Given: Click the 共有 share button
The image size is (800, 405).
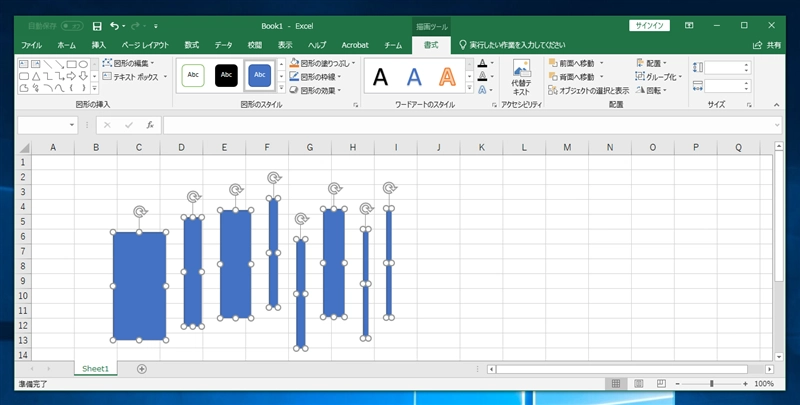Looking at the screenshot, I should click(x=768, y=45).
